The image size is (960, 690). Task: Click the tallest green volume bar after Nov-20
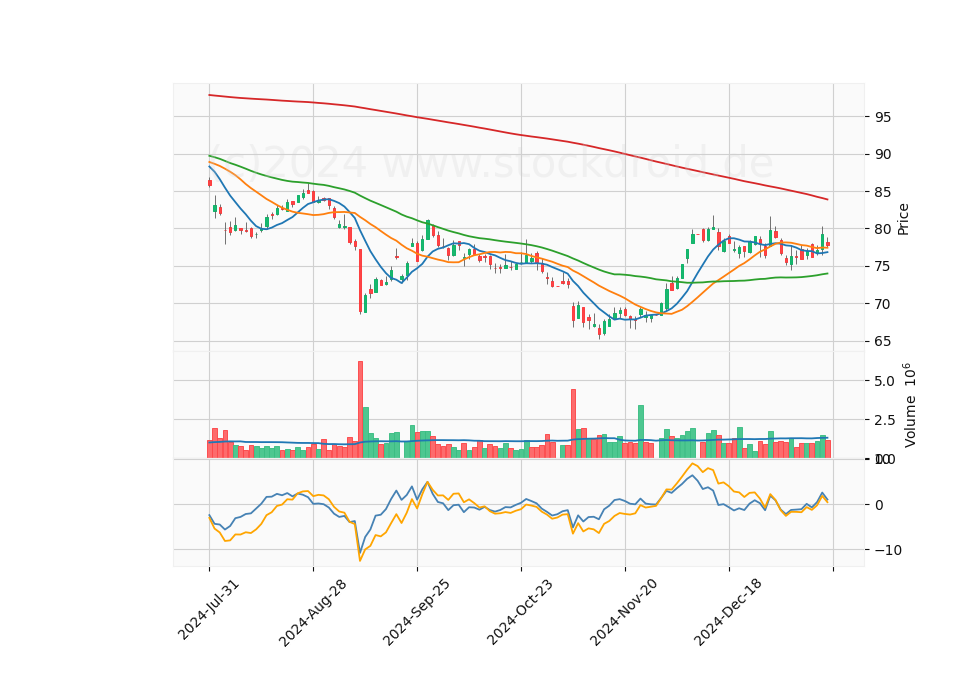point(641,432)
